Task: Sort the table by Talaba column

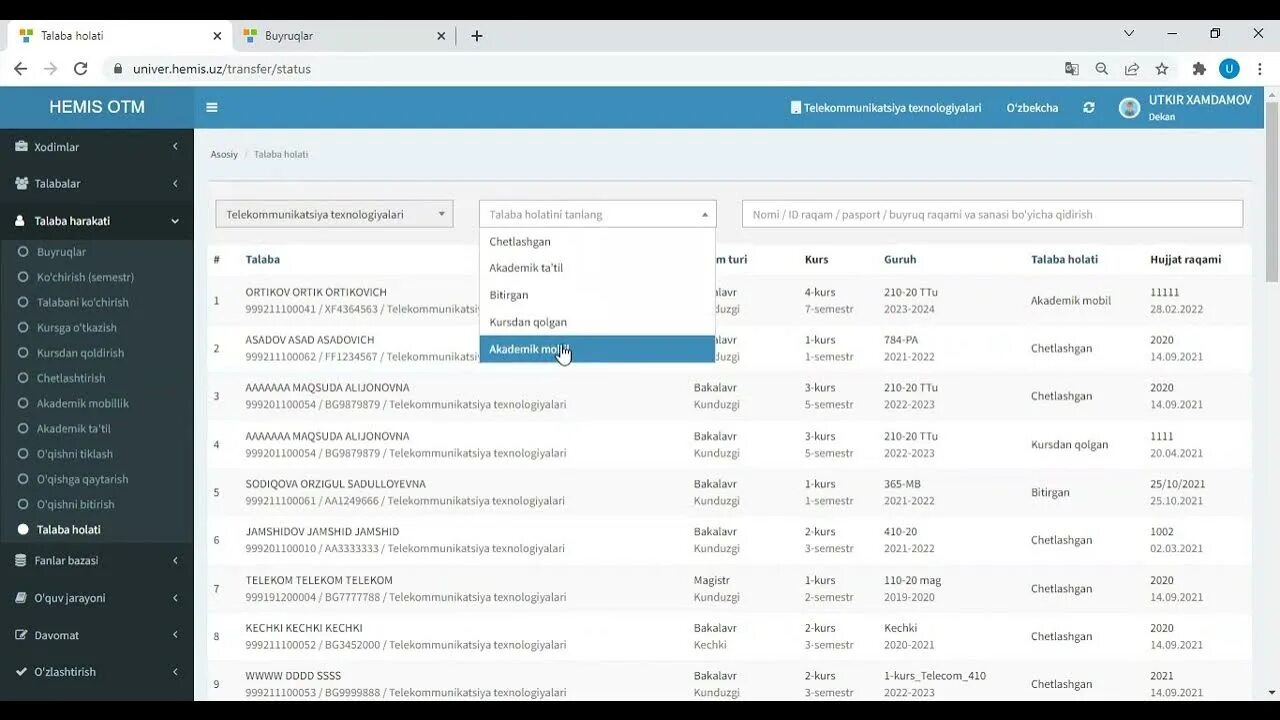Action: (263, 259)
